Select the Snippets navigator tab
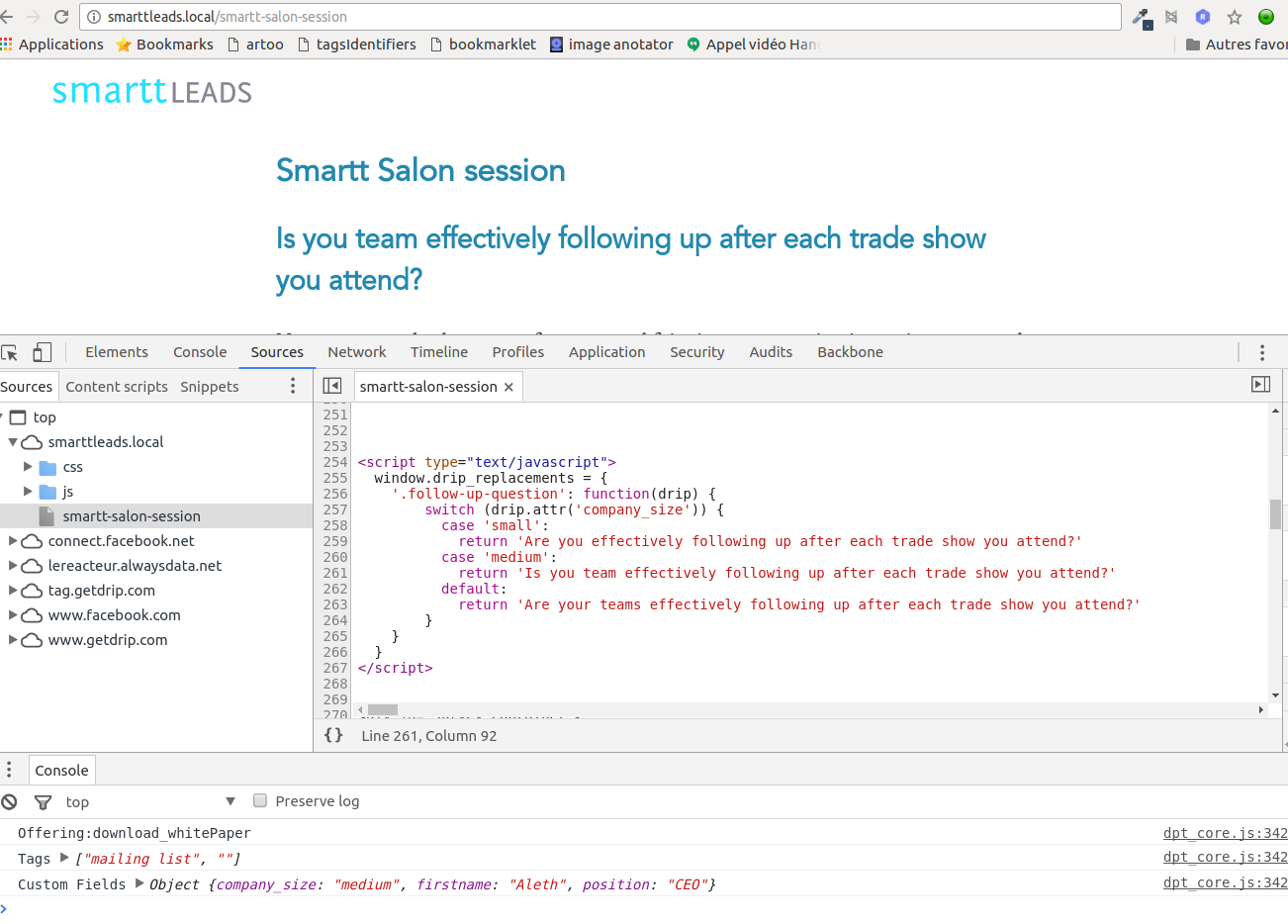Image resolution: width=1288 pixels, height=924 pixels. (210, 387)
